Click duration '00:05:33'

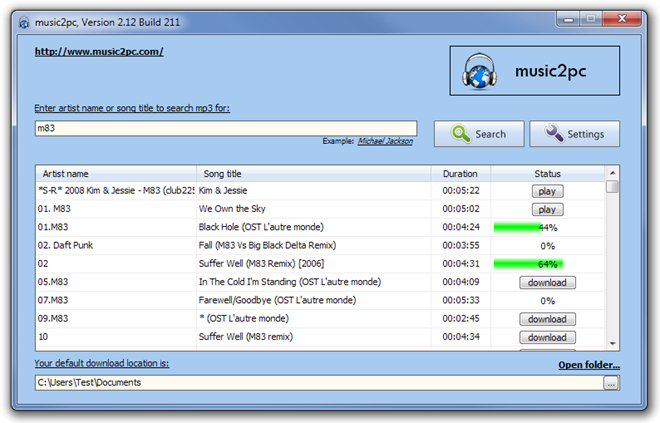point(461,300)
